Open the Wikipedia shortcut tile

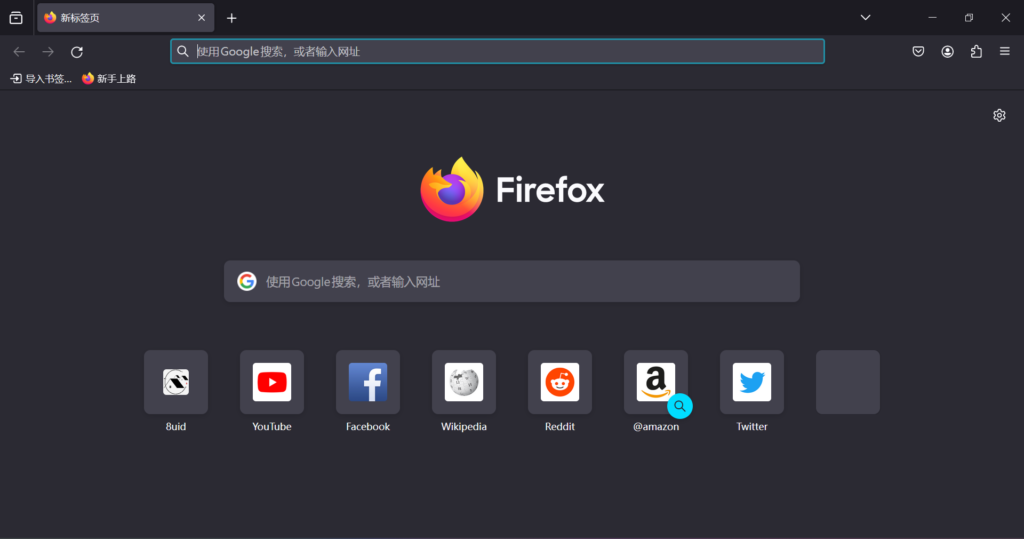(464, 382)
